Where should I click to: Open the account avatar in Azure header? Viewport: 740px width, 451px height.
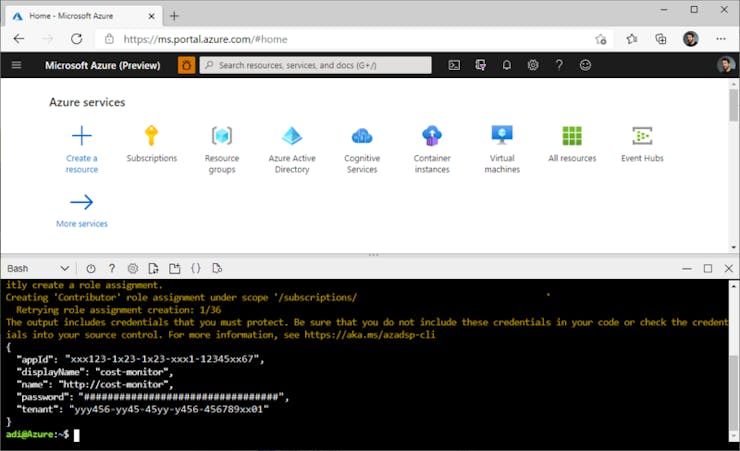pyautogui.click(x=725, y=65)
